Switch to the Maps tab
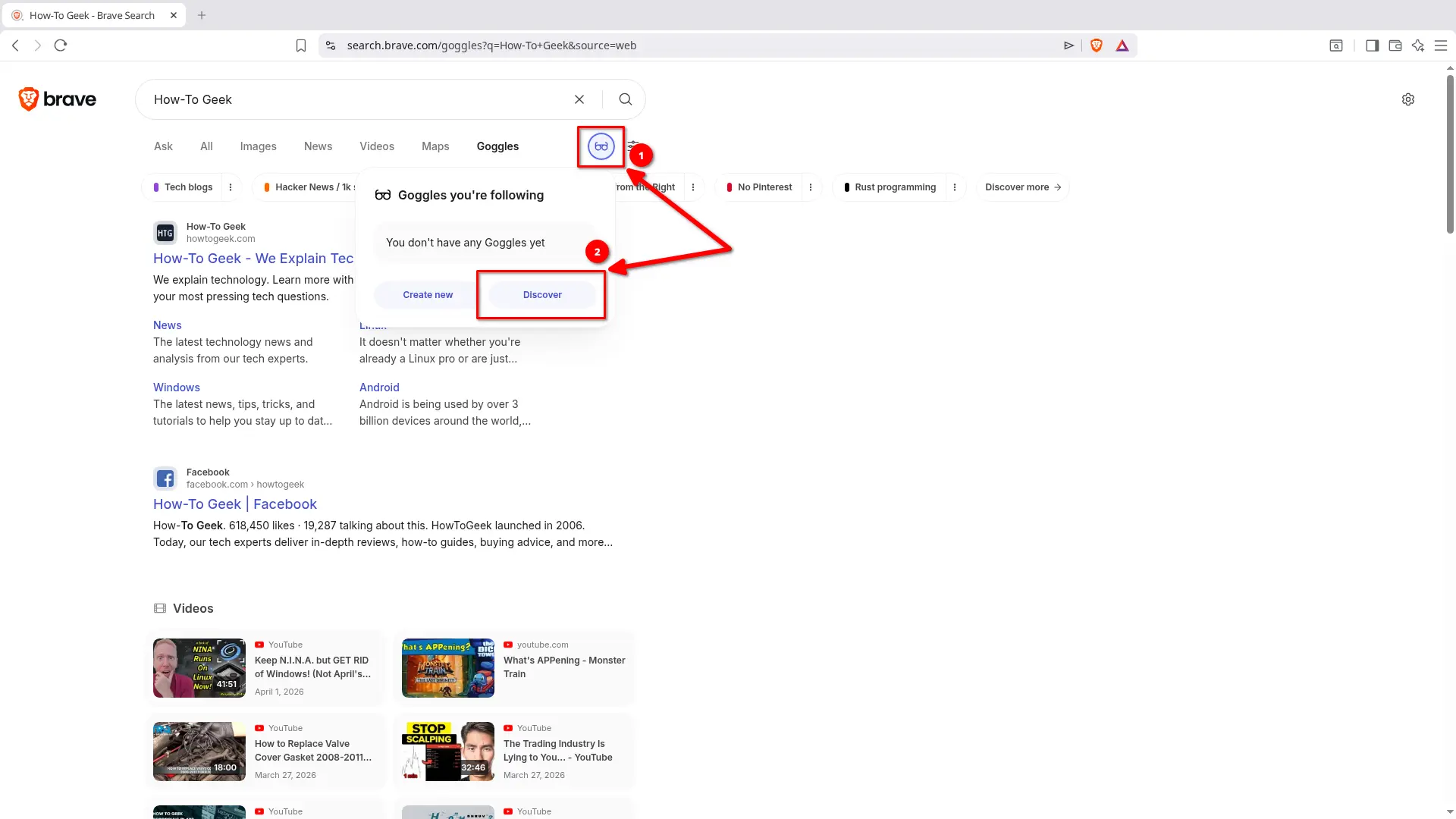Screen dimensions: 1456x819 pos(435,146)
